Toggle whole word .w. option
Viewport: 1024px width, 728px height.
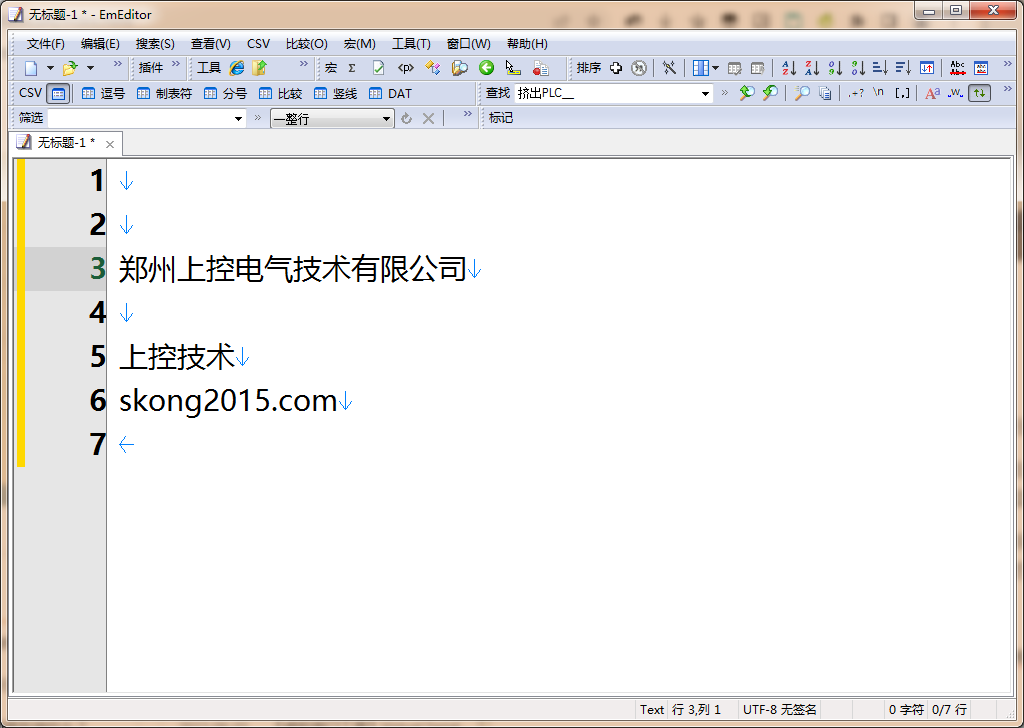pos(955,93)
